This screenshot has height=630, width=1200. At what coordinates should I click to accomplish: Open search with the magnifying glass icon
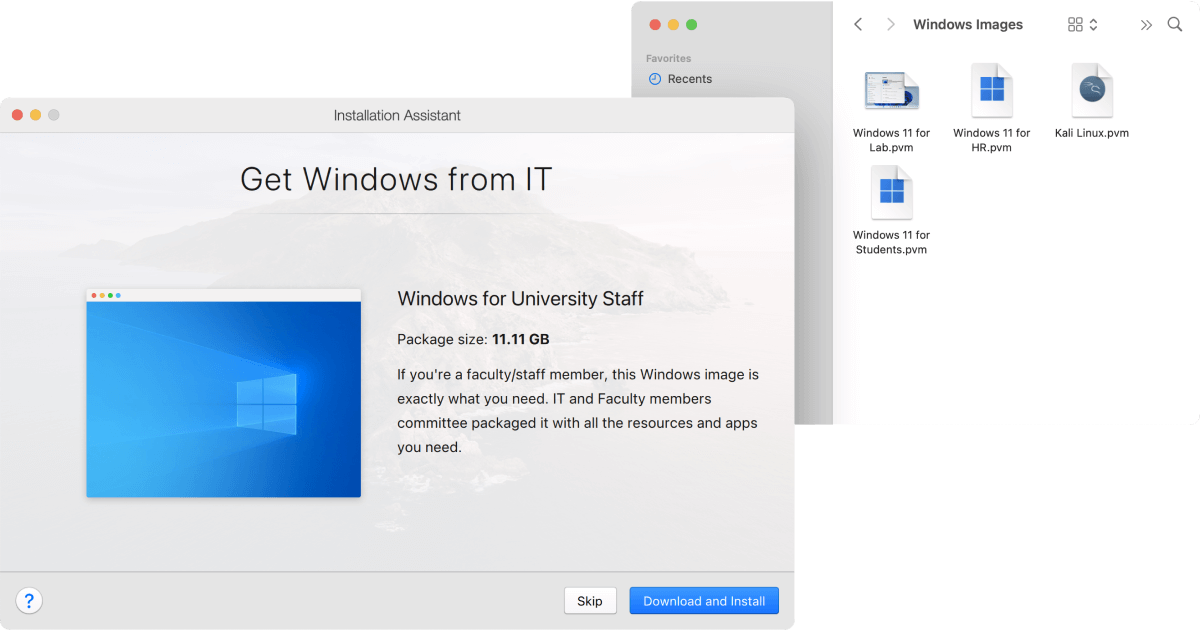pos(1175,24)
